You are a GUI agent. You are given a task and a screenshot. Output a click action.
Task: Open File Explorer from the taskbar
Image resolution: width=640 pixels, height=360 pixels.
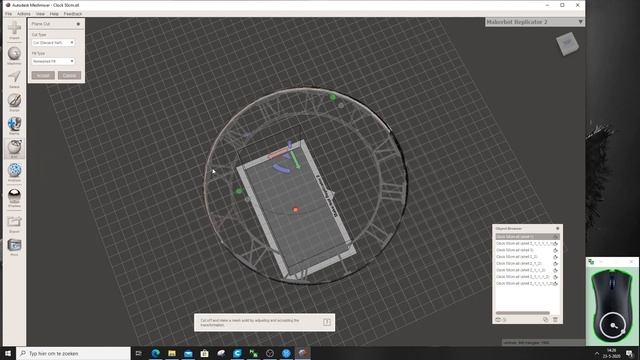[x=172, y=353]
